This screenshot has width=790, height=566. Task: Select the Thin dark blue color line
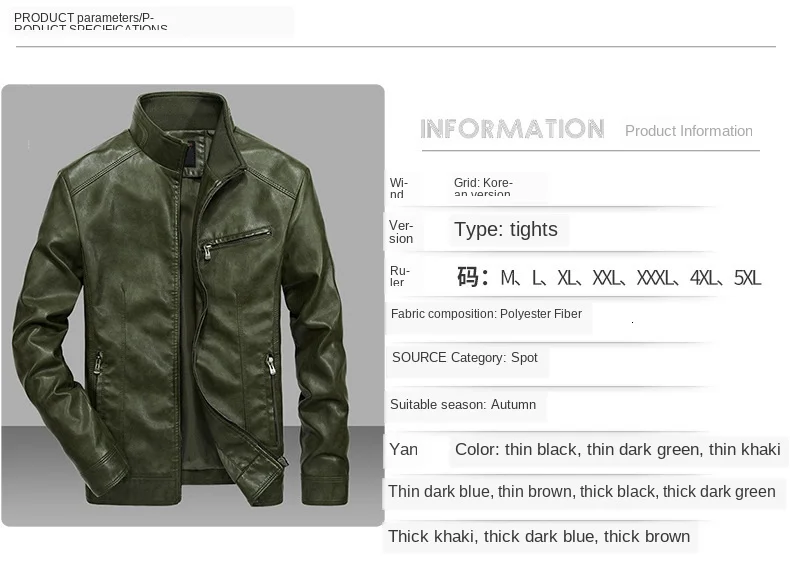point(581,491)
